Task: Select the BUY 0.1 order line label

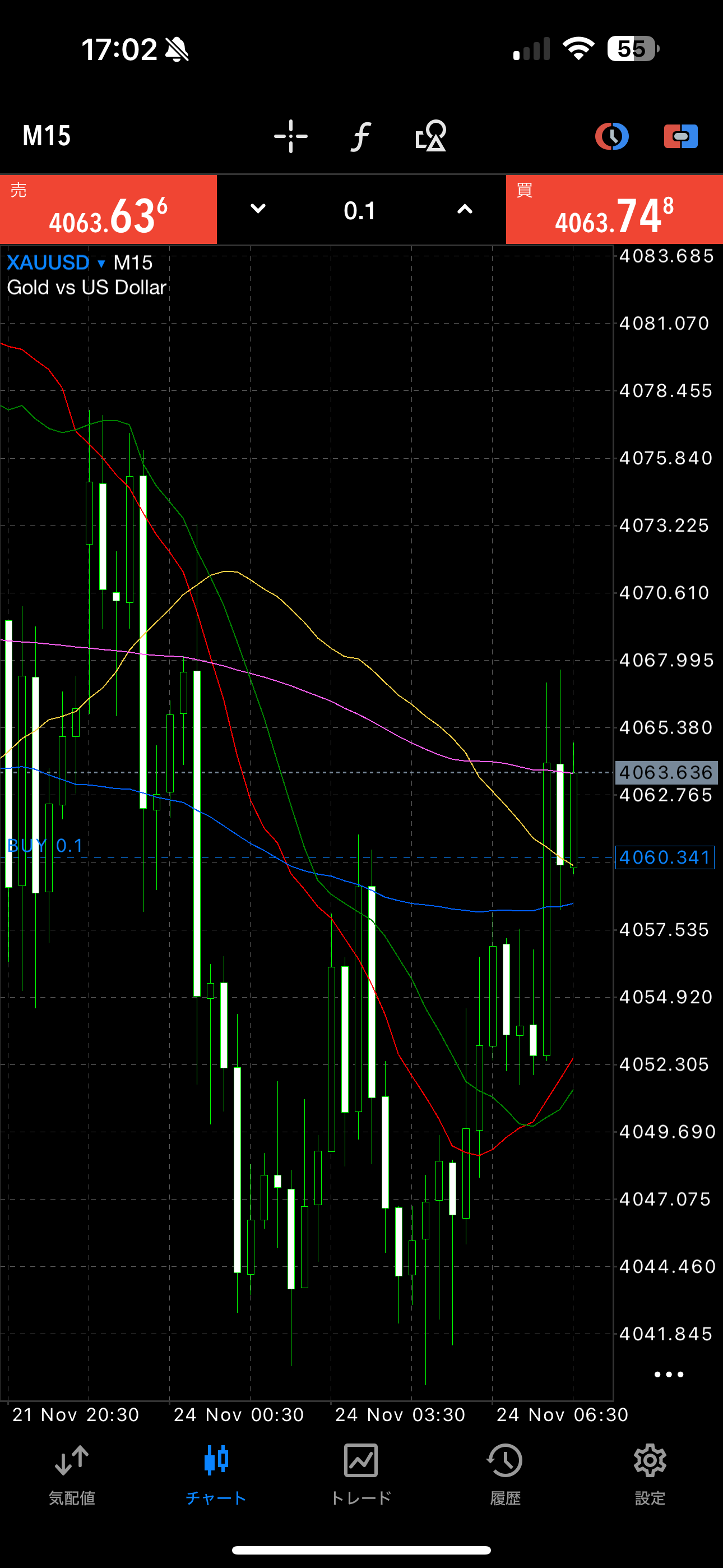Action: (x=45, y=846)
